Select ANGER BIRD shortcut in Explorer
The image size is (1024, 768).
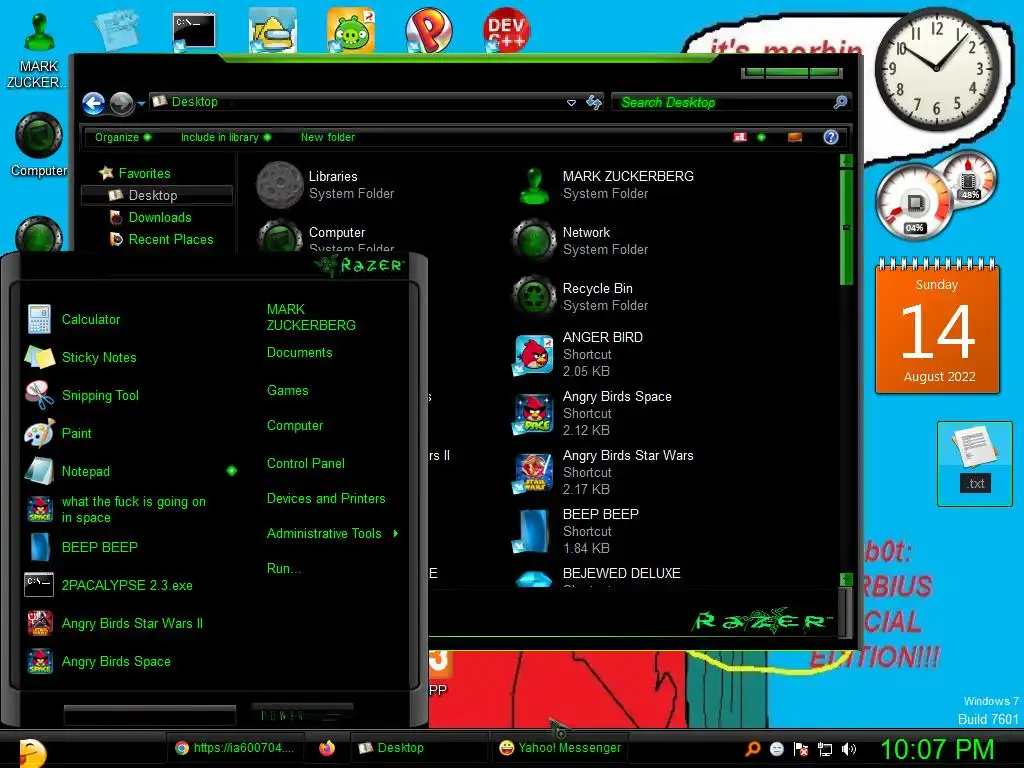point(578,354)
